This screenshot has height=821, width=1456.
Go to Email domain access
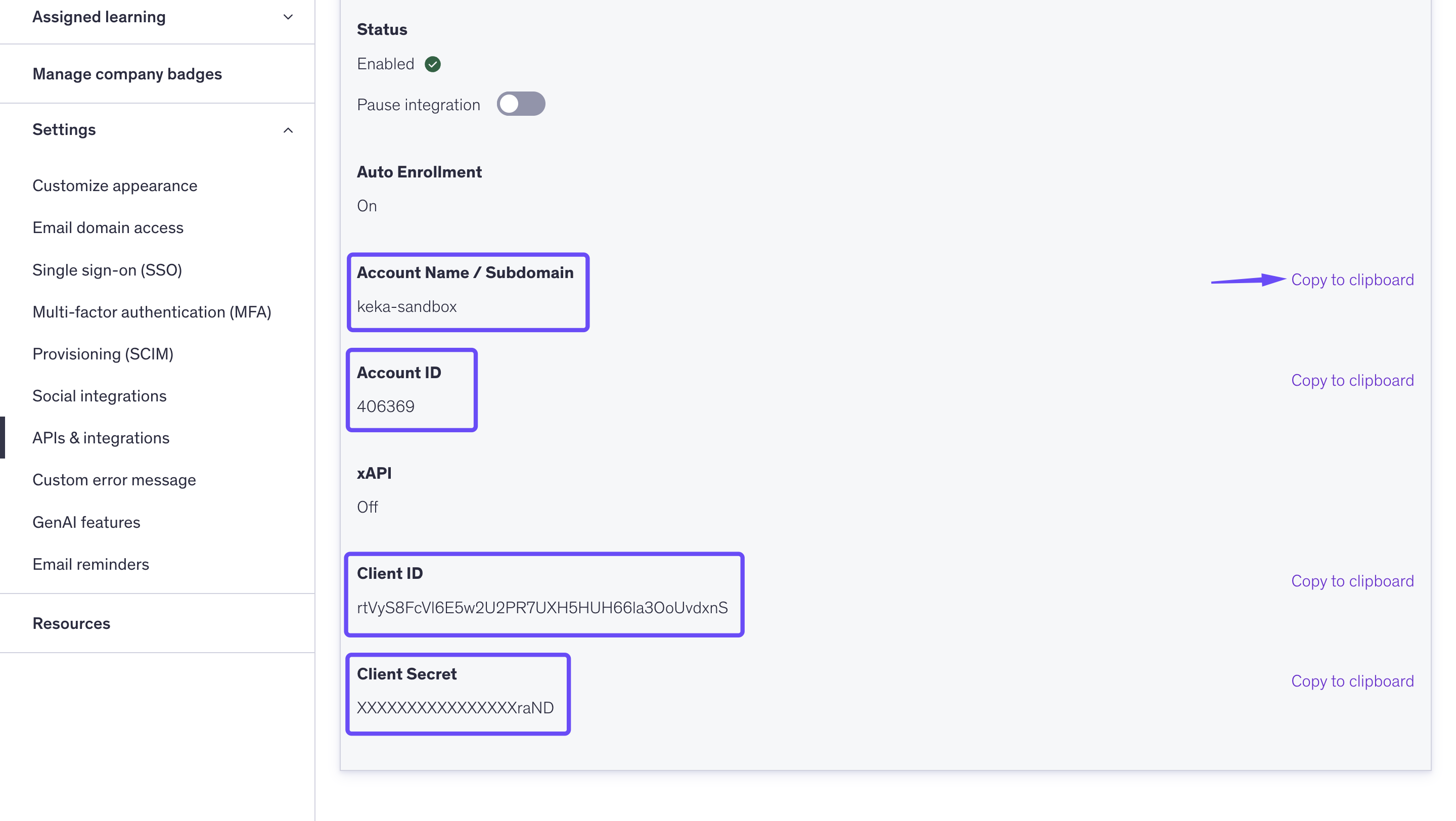point(108,227)
